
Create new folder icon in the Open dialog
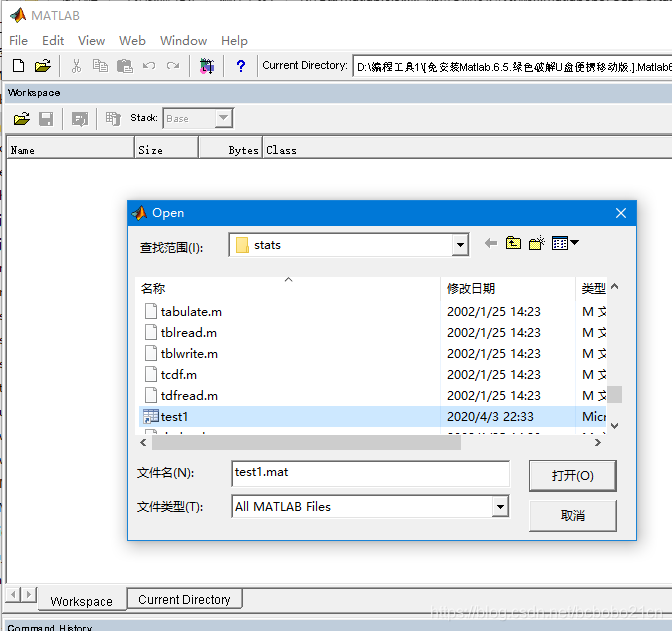(537, 243)
